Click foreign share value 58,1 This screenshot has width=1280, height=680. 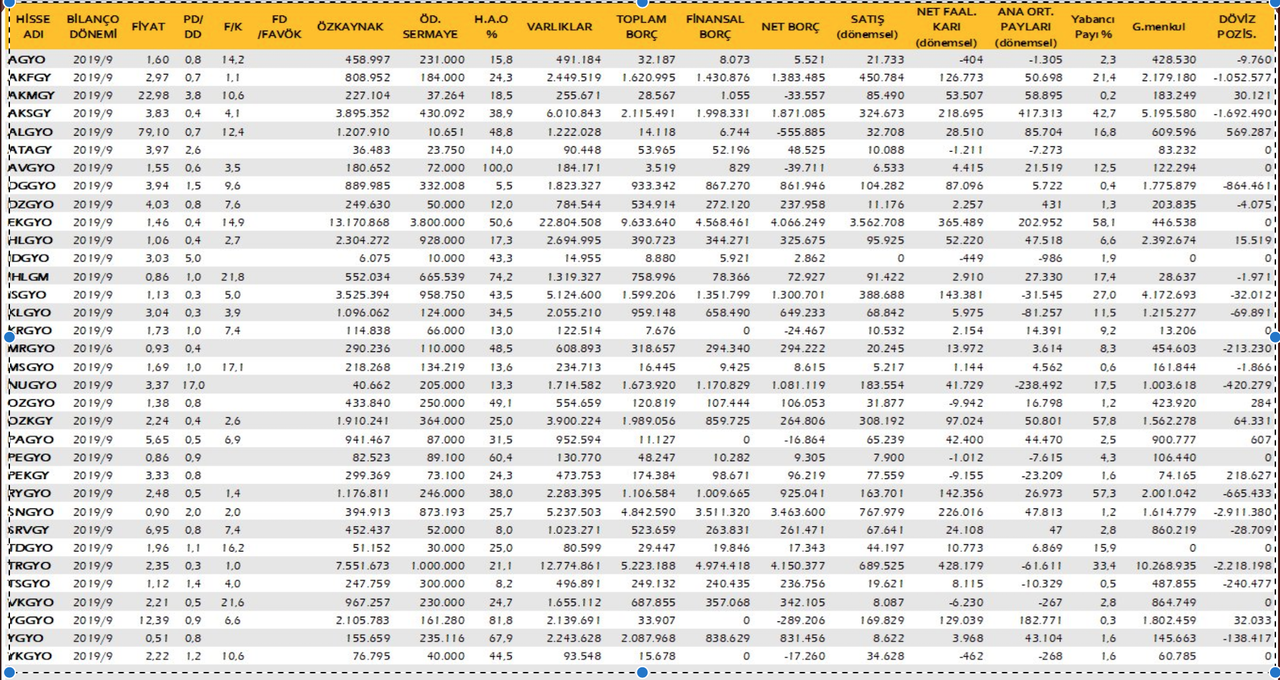(x=1104, y=222)
